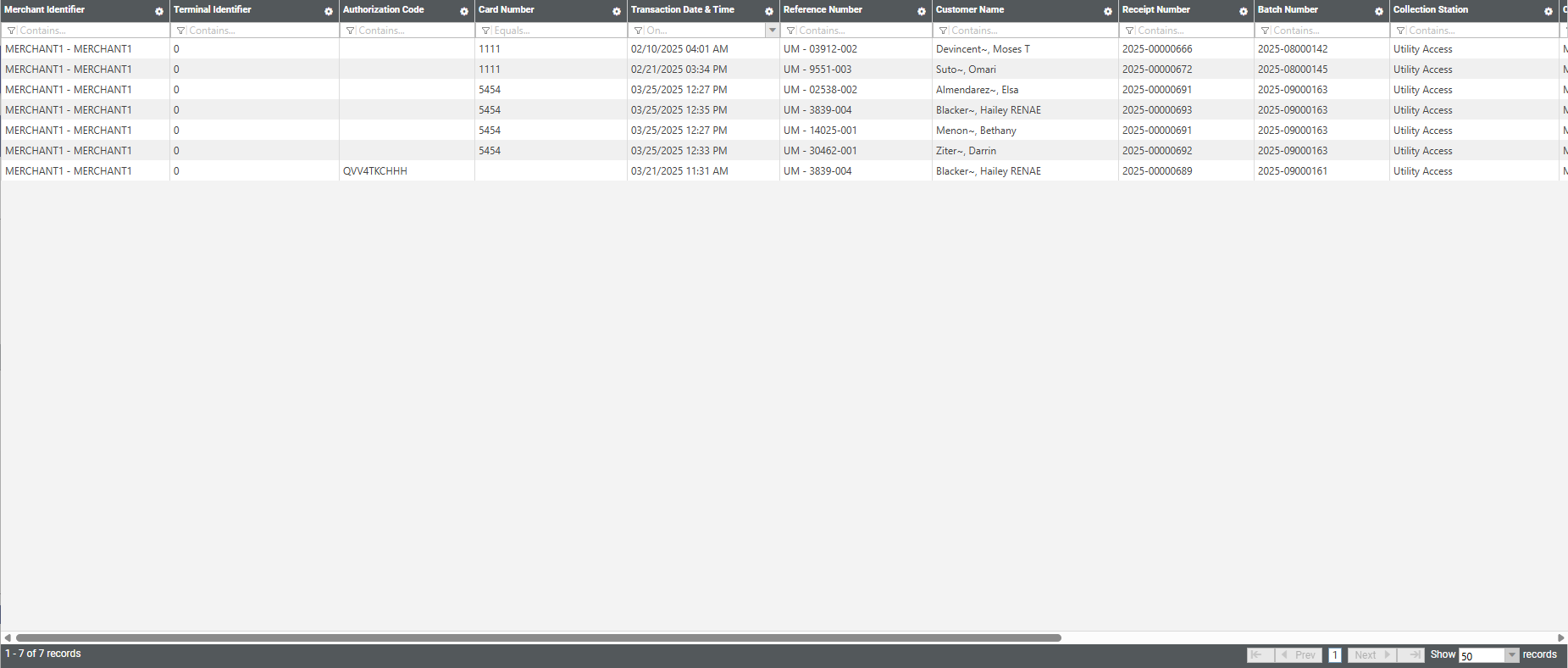The height and width of the screenshot is (668, 1568).
Task: Open Receipt Number column settings gear
Action: tap(1244, 11)
